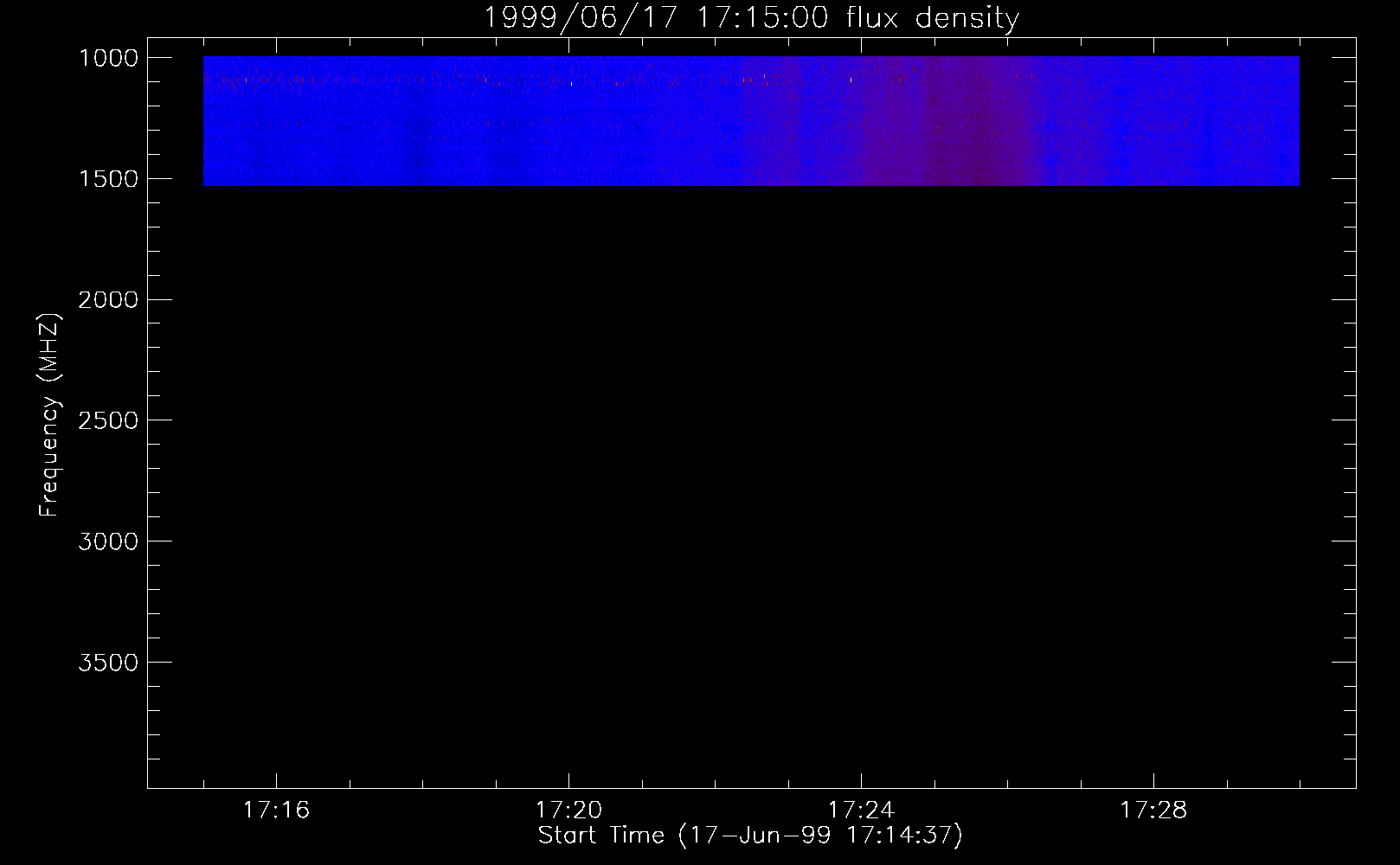Select the 1000 frequency axis label
This screenshot has width=1400, height=865.
pyautogui.click(x=108, y=58)
